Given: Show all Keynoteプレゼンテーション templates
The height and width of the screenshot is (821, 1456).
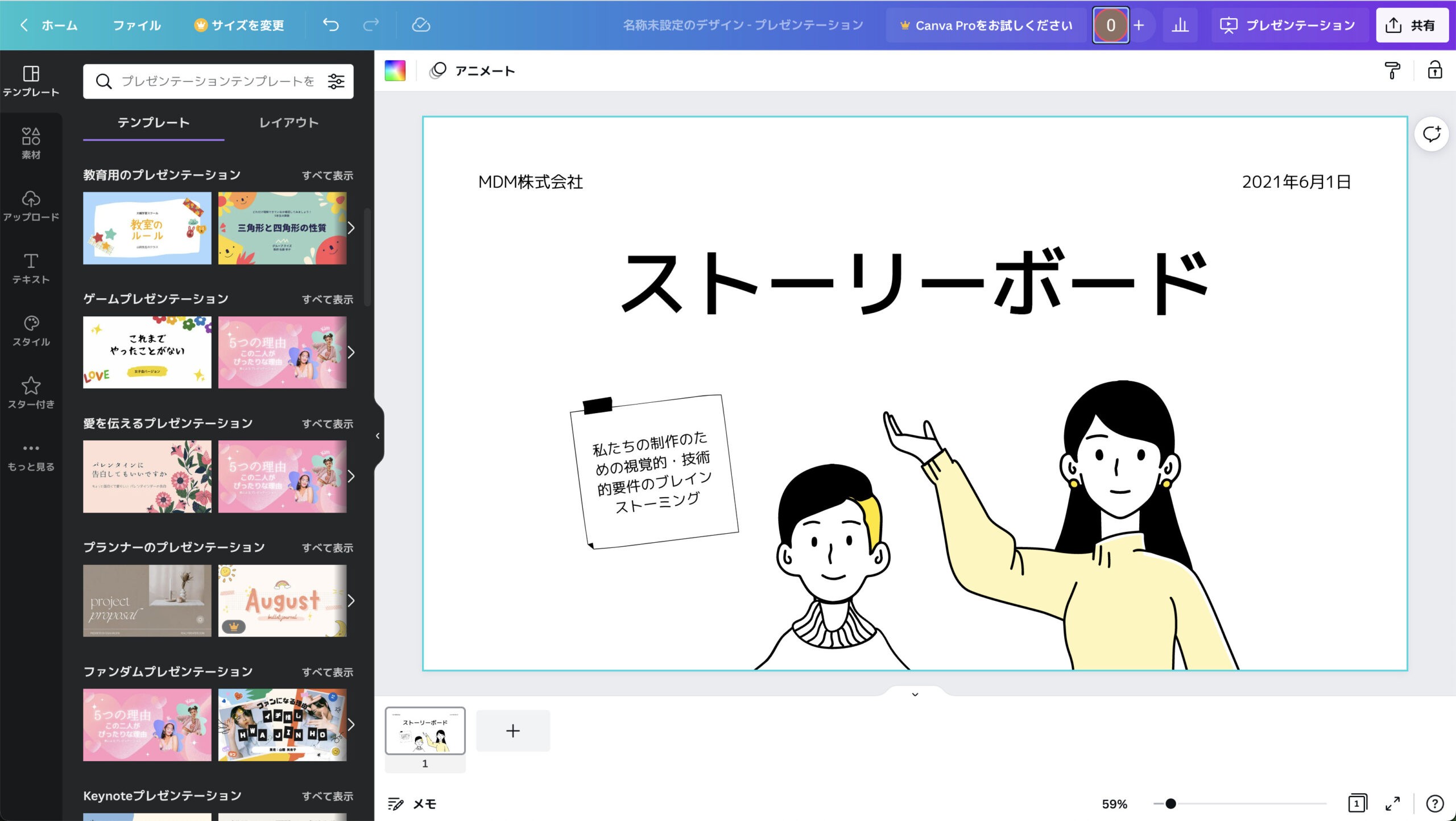Looking at the screenshot, I should point(328,797).
